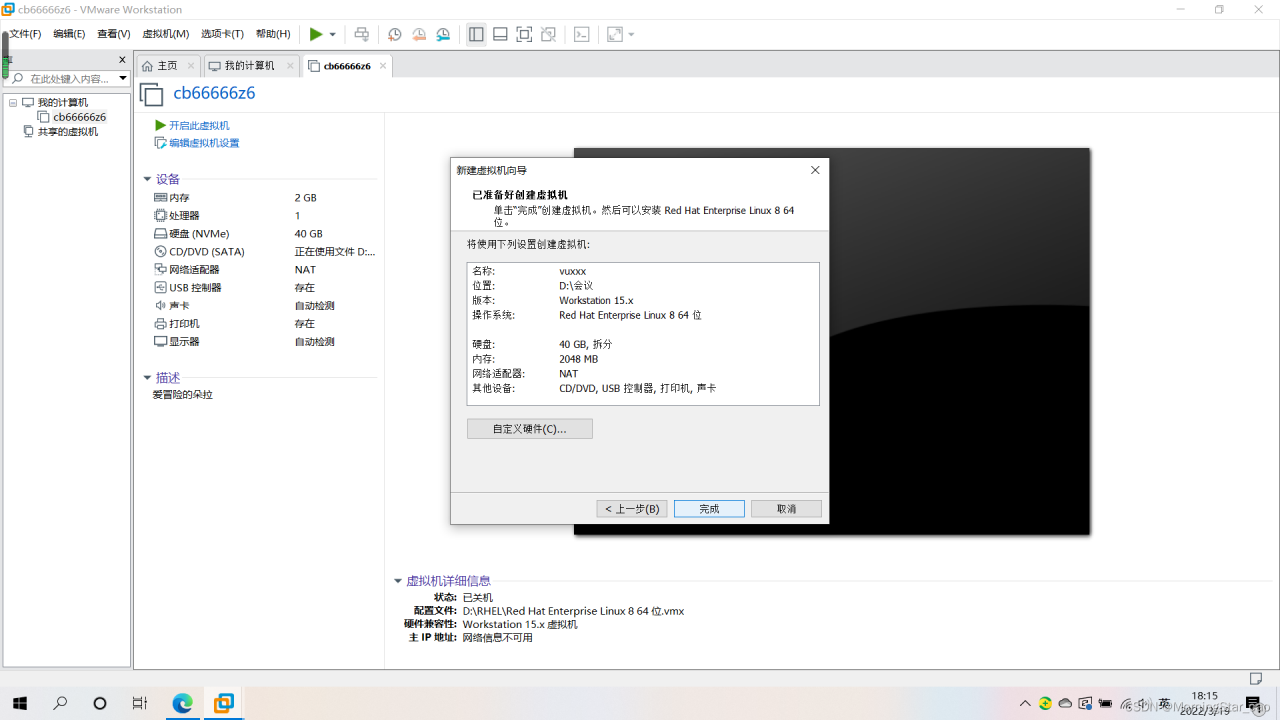Click the 自定义硬件(C)... button
This screenshot has width=1280, height=720.
[530, 429]
